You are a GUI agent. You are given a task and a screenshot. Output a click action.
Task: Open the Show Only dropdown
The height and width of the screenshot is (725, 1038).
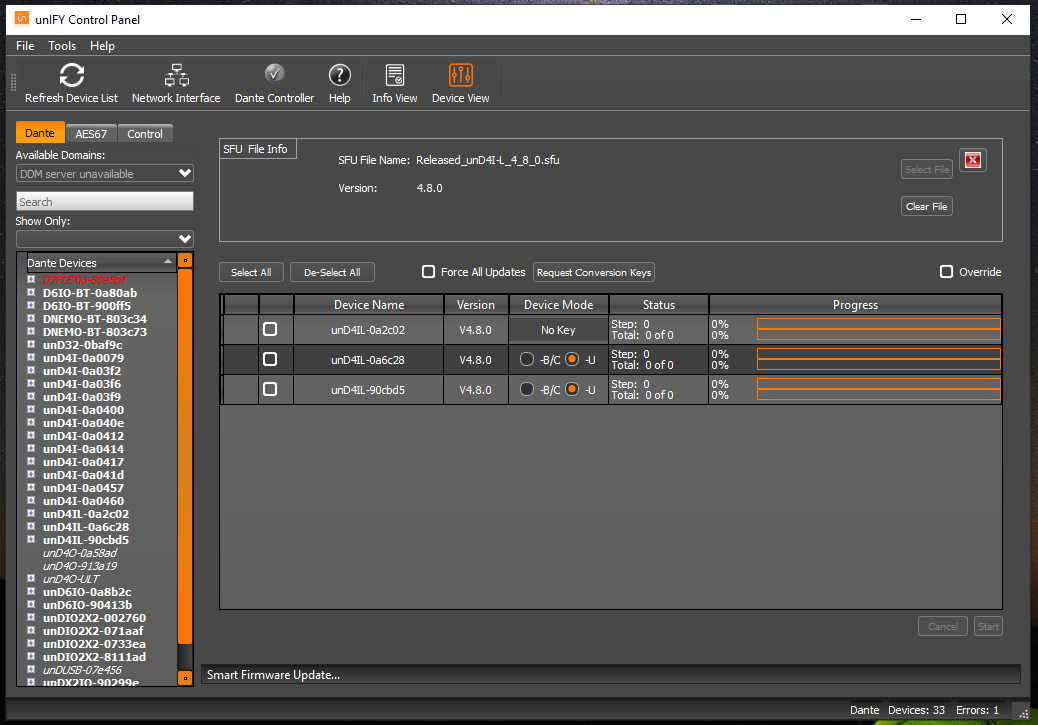click(x=105, y=239)
